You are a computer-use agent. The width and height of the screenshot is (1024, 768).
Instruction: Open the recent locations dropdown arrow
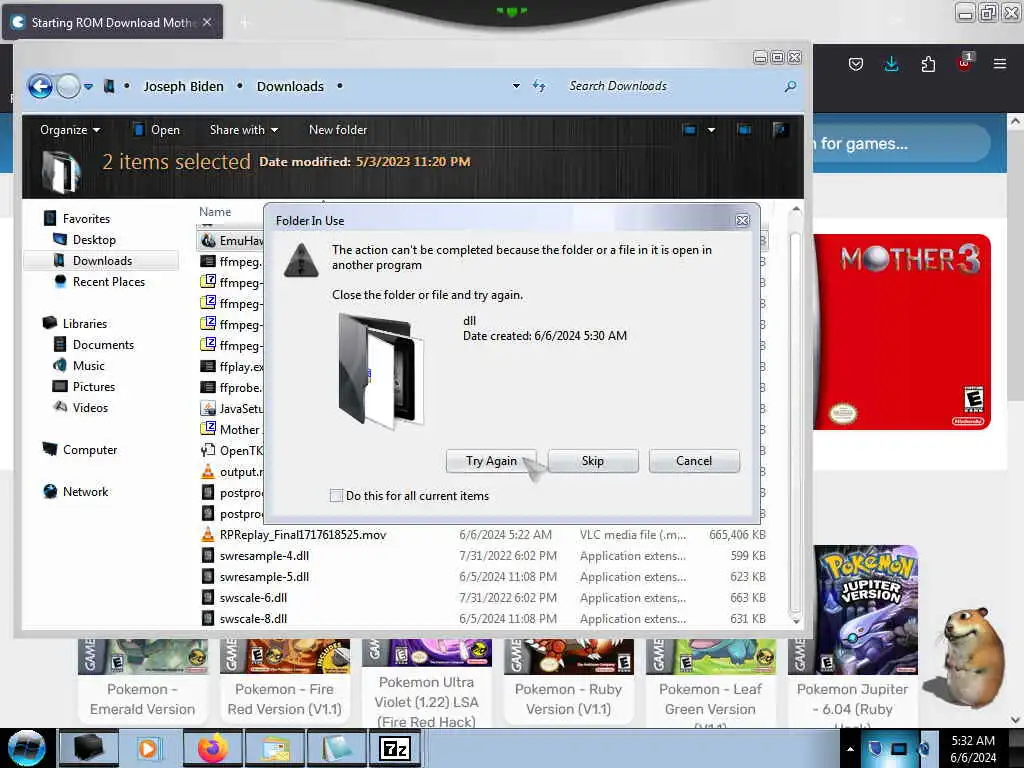point(88,86)
